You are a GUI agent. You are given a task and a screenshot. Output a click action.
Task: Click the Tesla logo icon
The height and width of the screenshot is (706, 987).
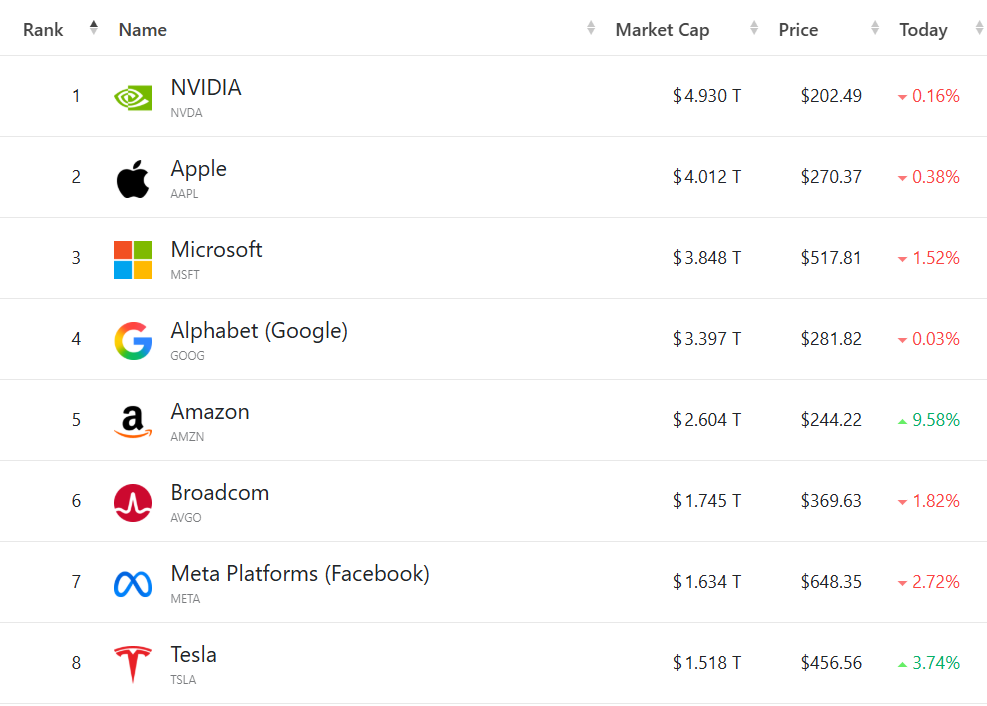[x=133, y=664]
